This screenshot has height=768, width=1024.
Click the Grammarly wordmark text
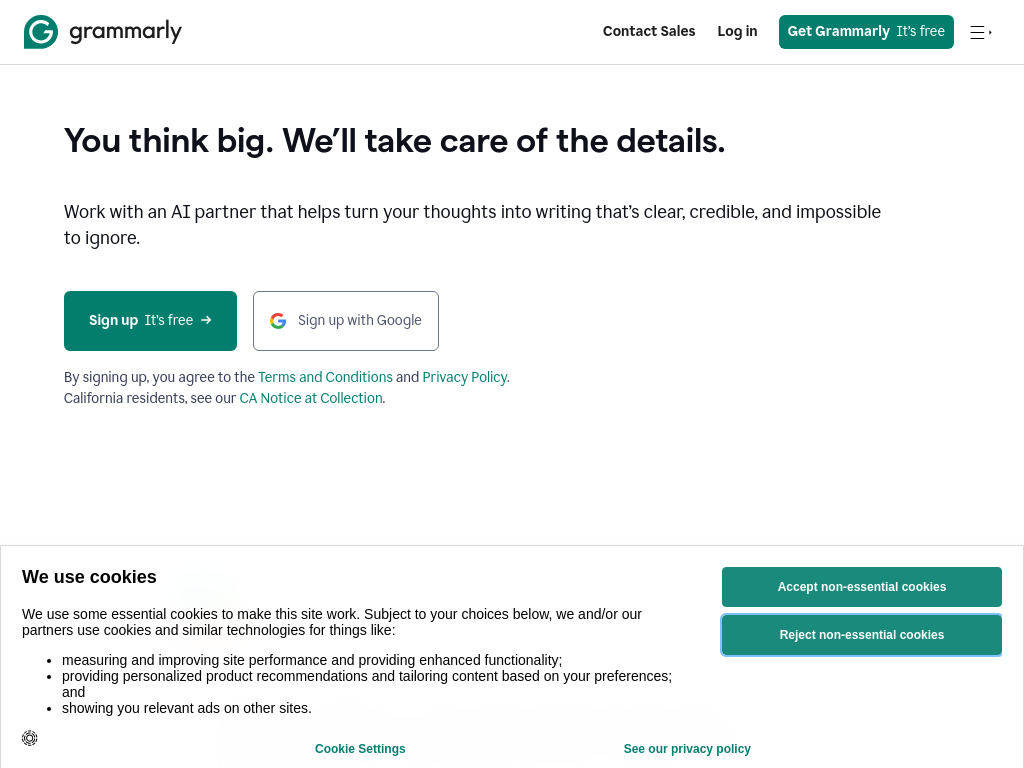[126, 31]
